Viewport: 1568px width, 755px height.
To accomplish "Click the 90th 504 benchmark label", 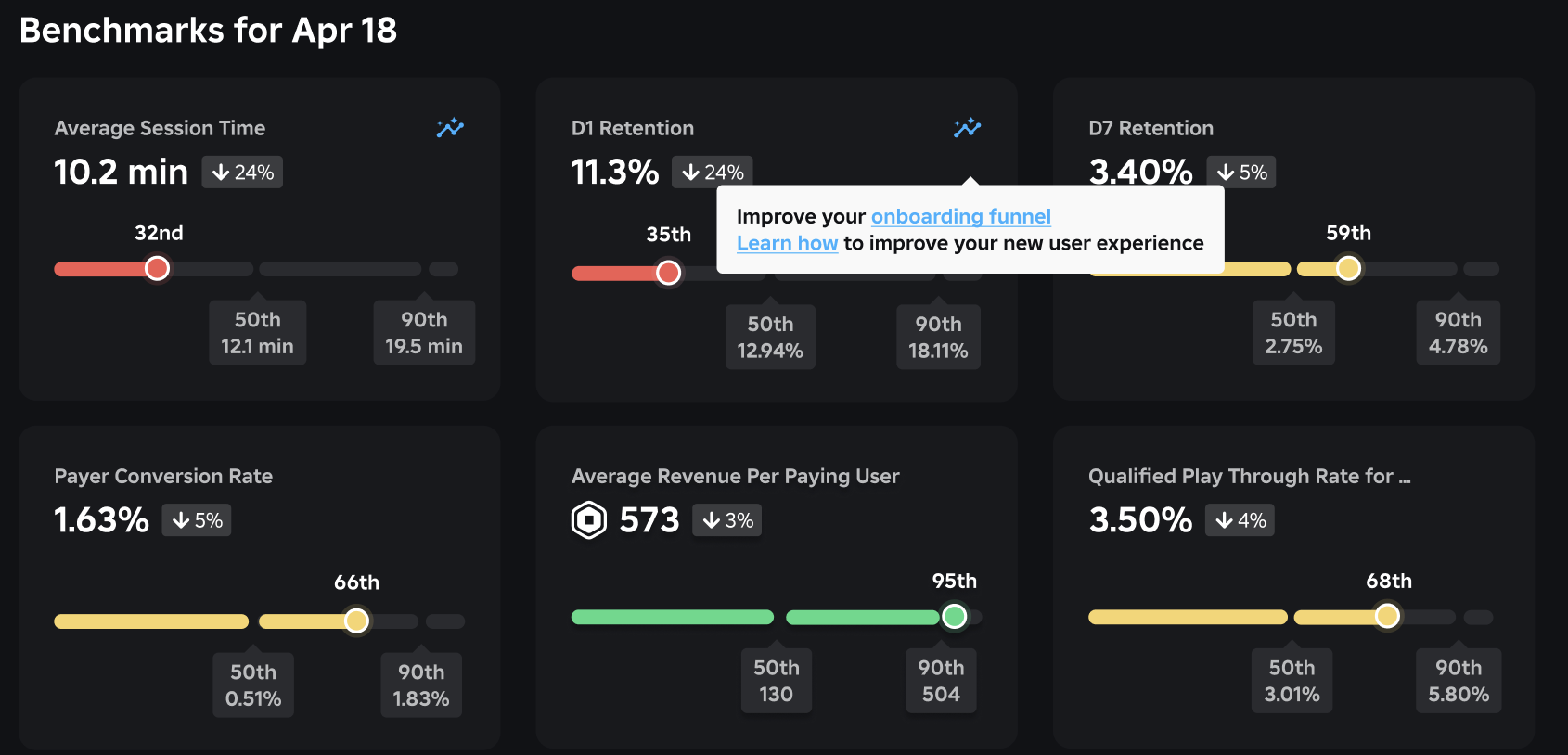I will coord(941,681).
